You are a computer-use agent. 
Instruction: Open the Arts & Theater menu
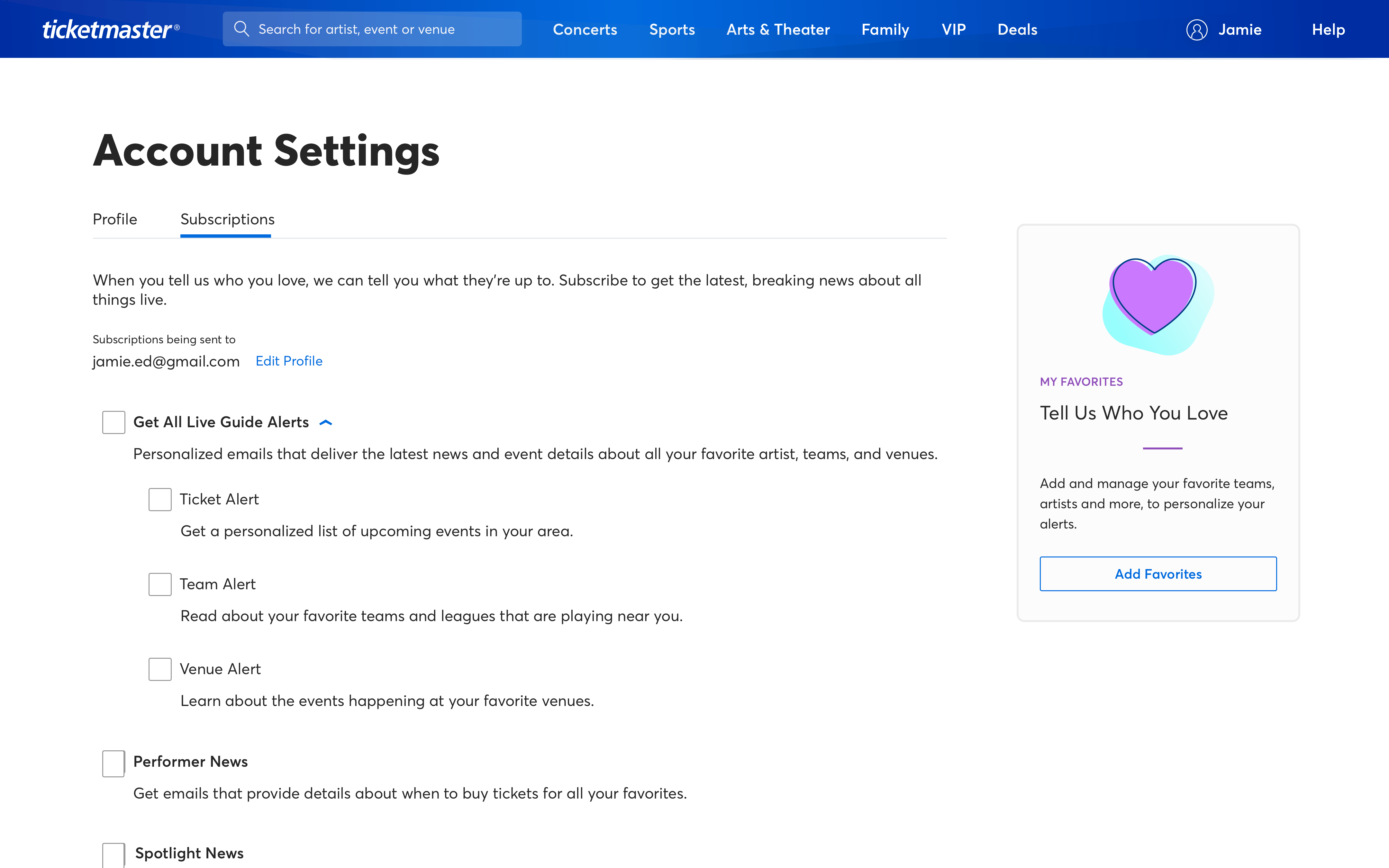pyautogui.click(x=778, y=30)
